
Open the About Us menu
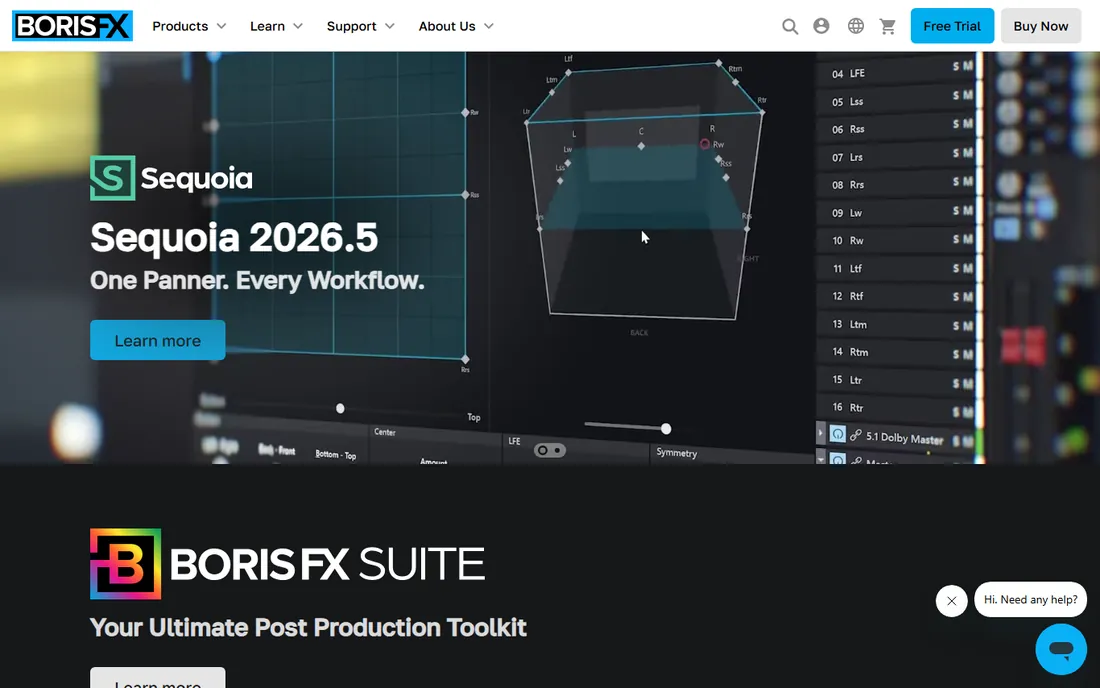(456, 26)
